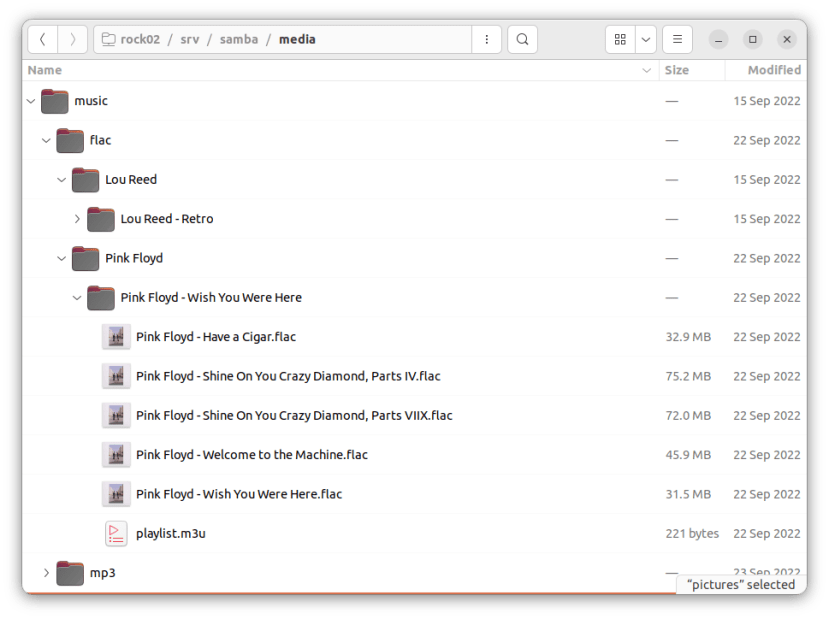Navigate to rock02 in the path bar
Viewport: 829px width, 619px height.
tap(140, 40)
